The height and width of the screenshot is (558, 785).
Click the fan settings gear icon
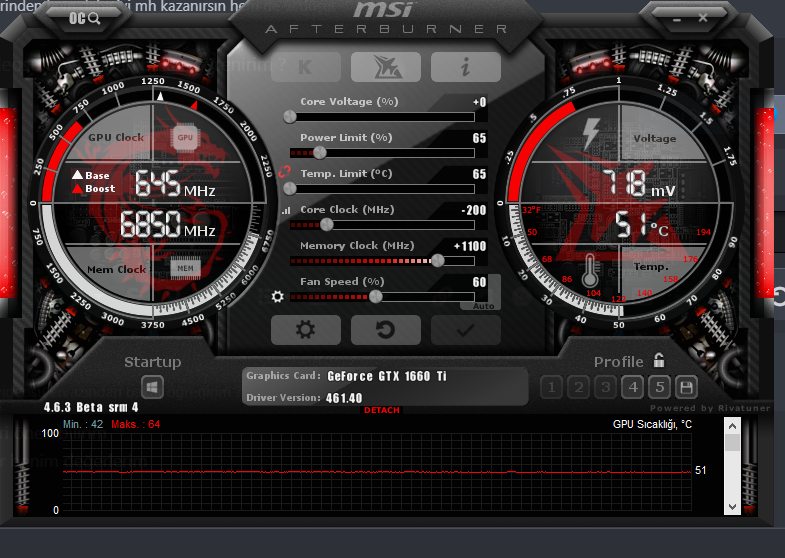click(277, 297)
